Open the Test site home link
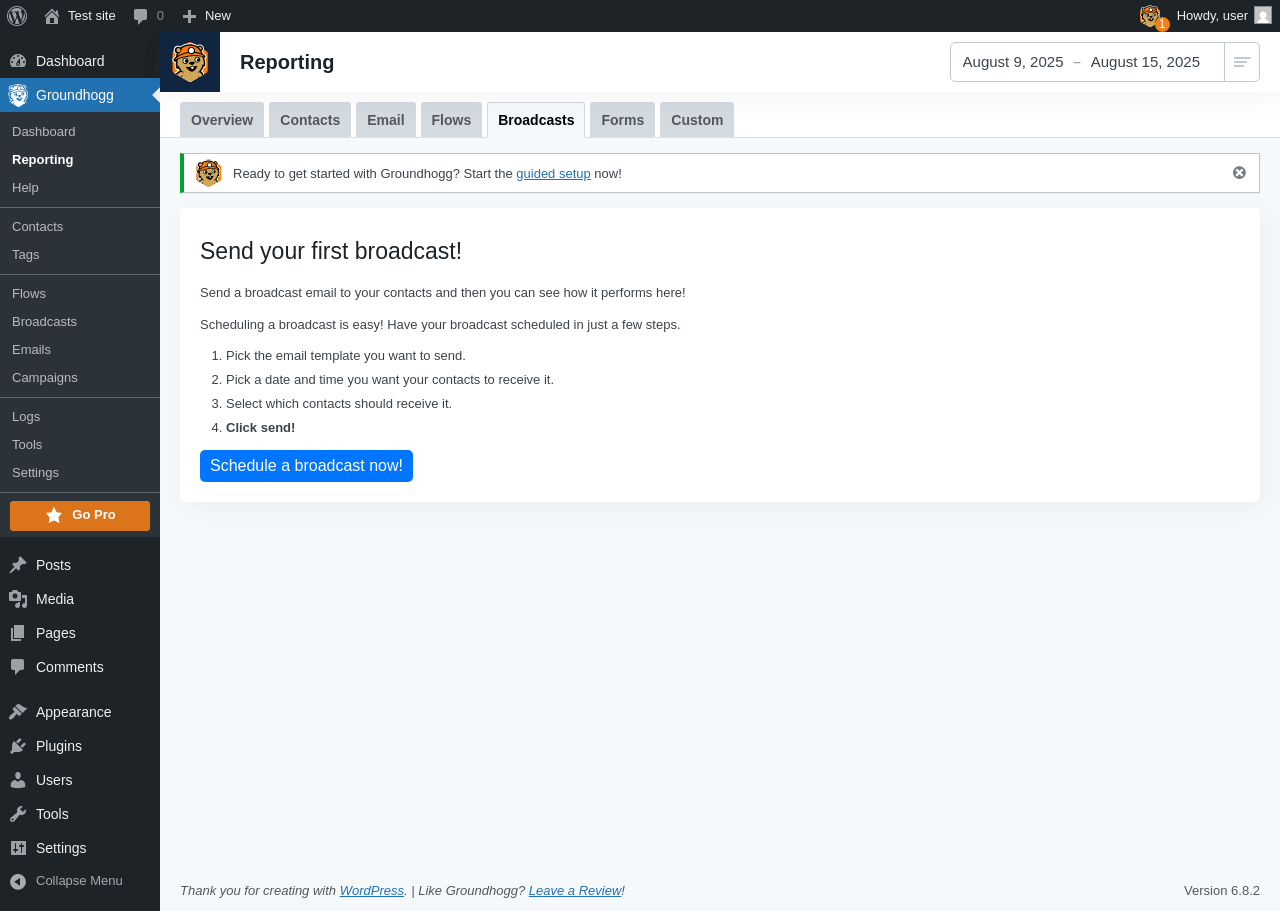This screenshot has height=911, width=1280. 80,16
